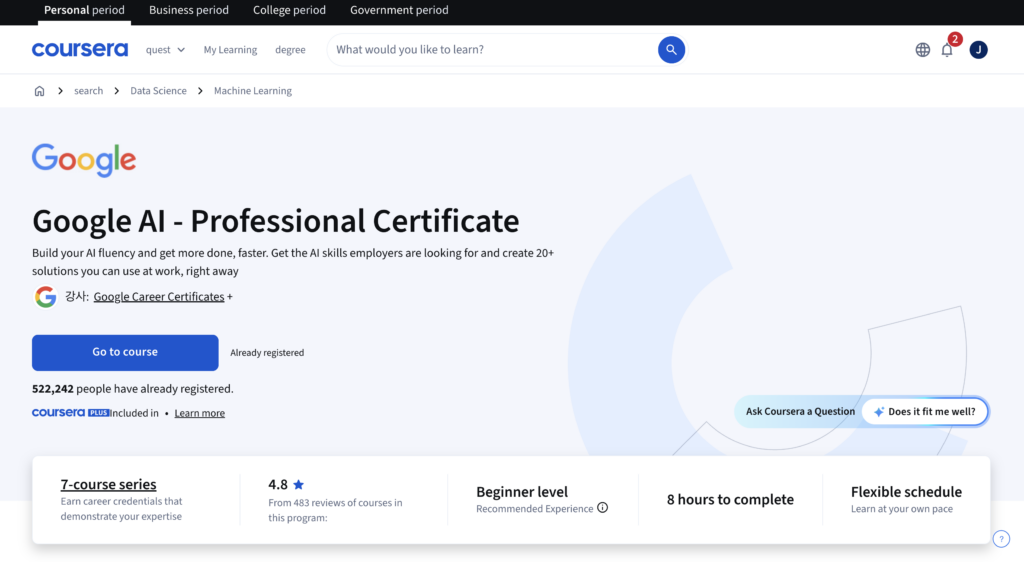Switch to Personal period tab
This screenshot has height=562, width=1024.
84,10
